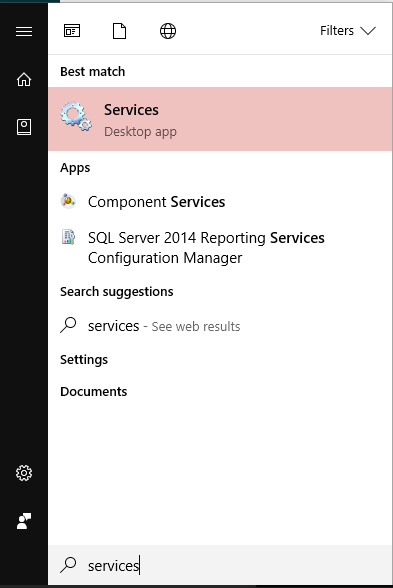Open the Notebook icon in the sidebar
Image resolution: width=393 pixels, height=588 pixels.
point(24,127)
